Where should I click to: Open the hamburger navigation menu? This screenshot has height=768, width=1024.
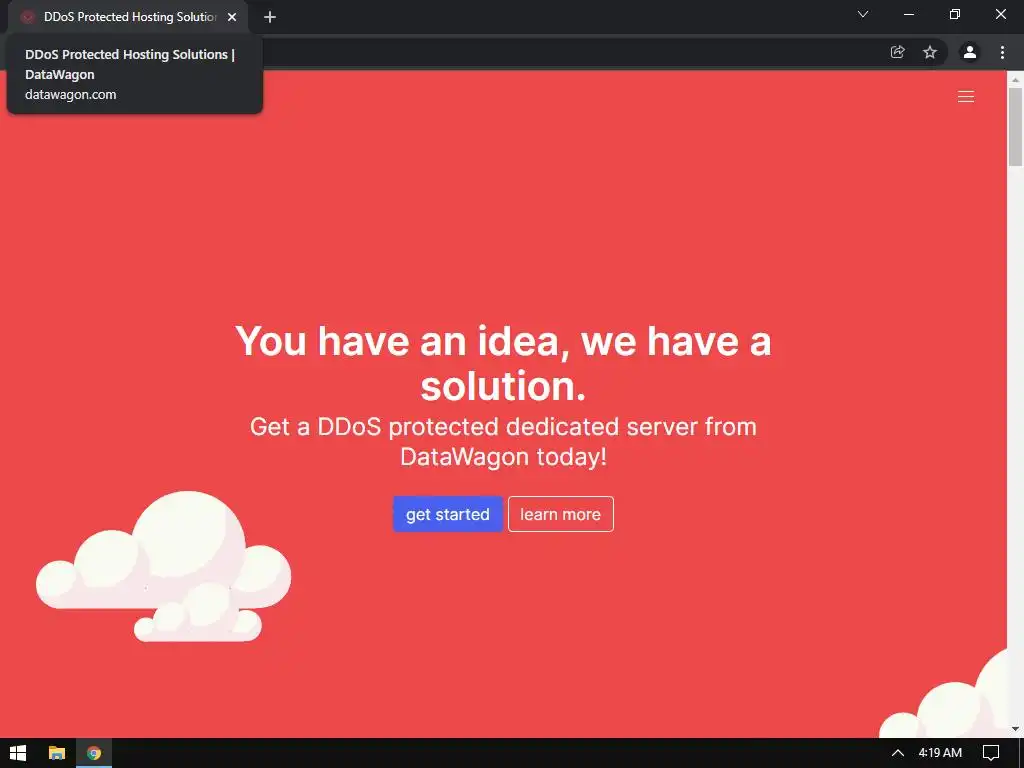click(965, 97)
